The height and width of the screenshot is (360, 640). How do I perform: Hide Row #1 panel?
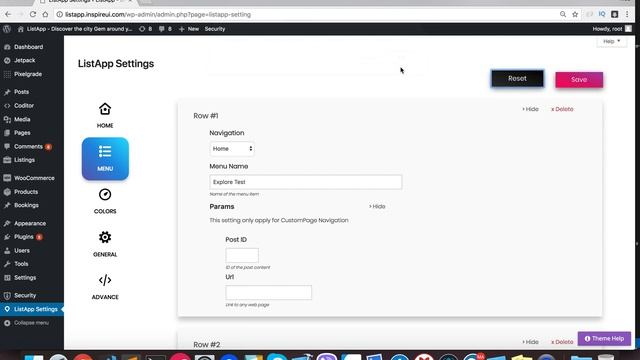530,109
